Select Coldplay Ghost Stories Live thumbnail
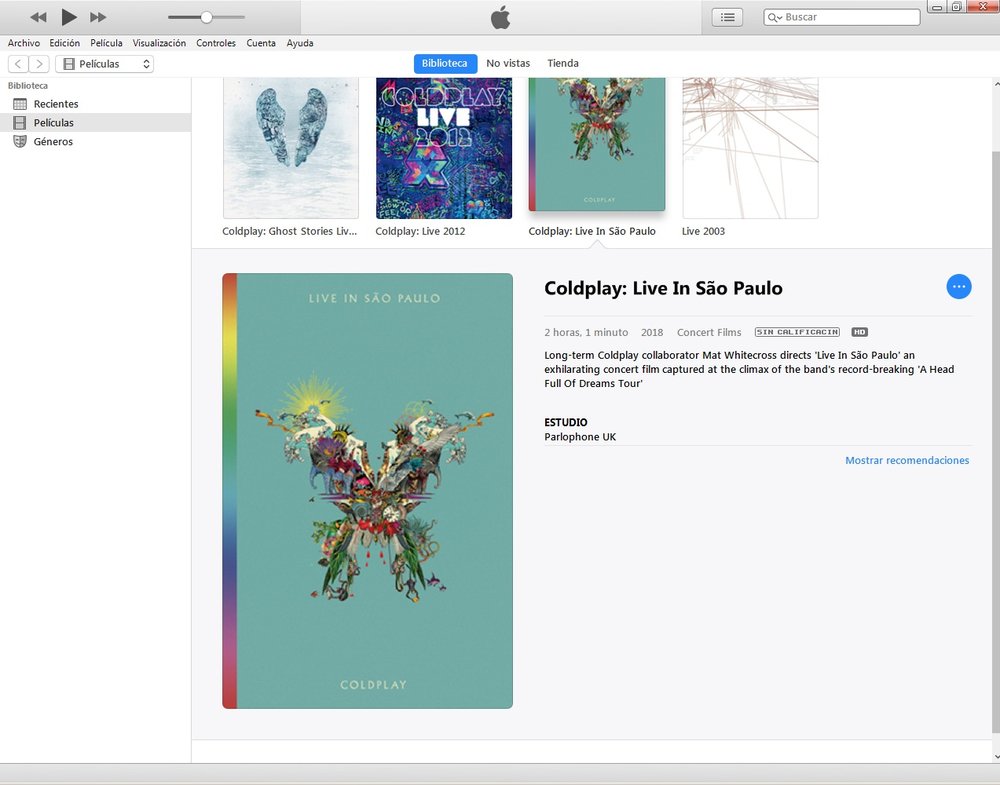The width and height of the screenshot is (1000, 785). [x=291, y=148]
